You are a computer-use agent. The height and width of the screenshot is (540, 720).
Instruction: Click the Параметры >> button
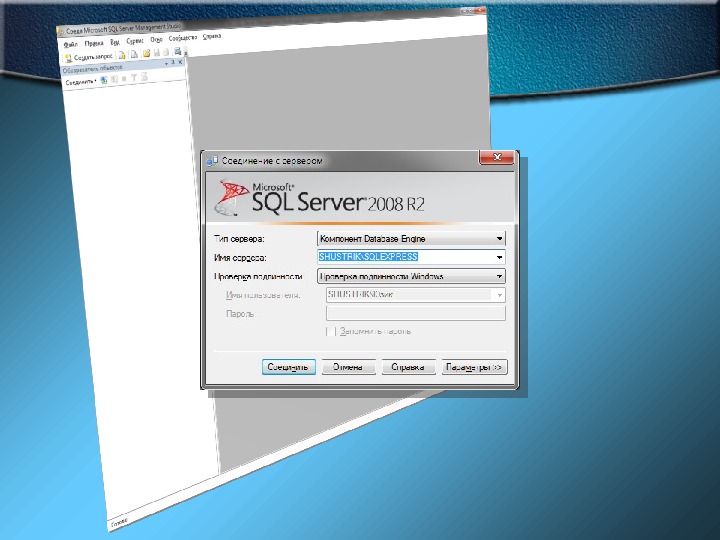pyautogui.click(x=474, y=367)
